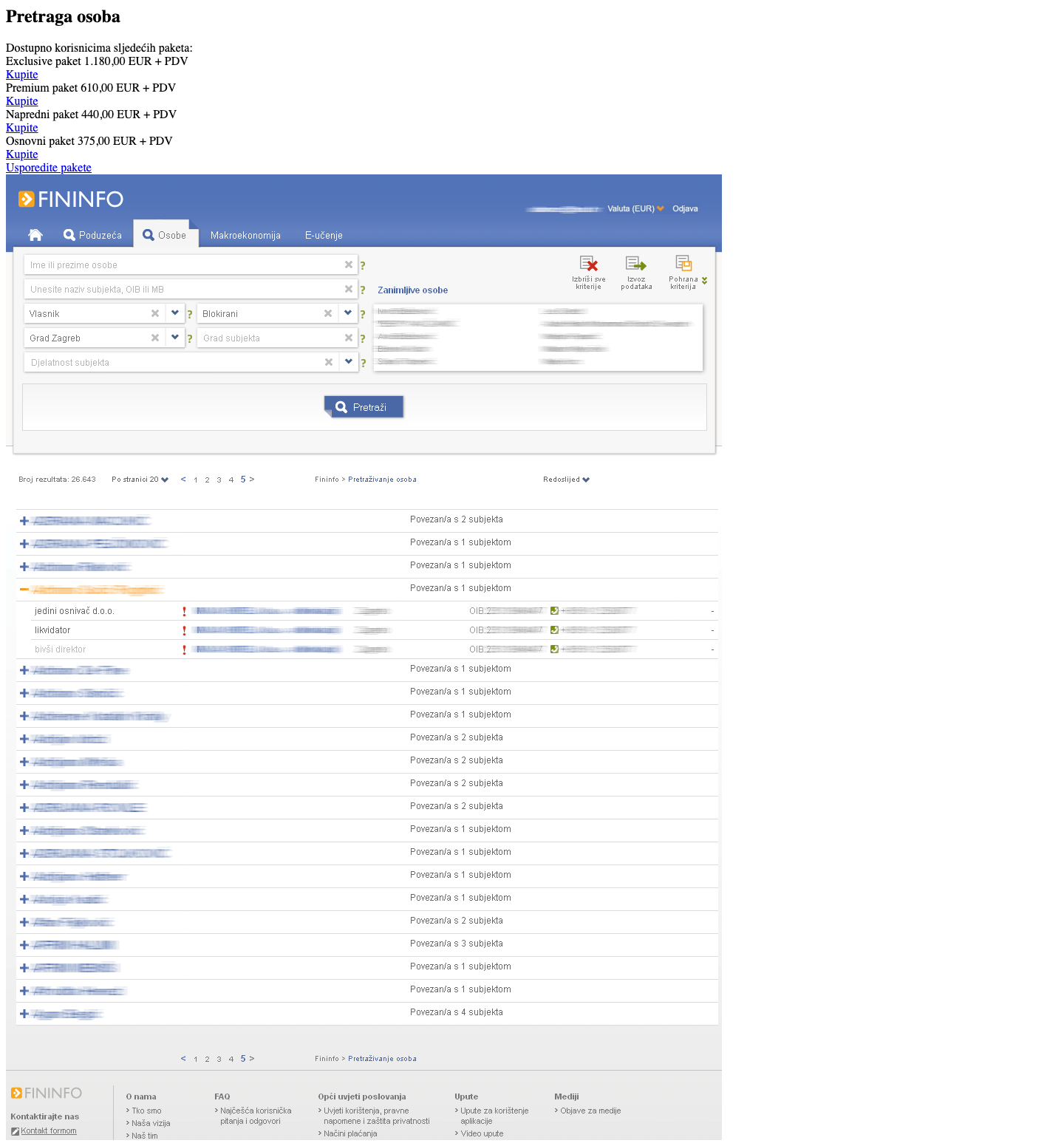Click the Pretraži search button
Viewport: 1064px width, 1146px height.
point(364,407)
